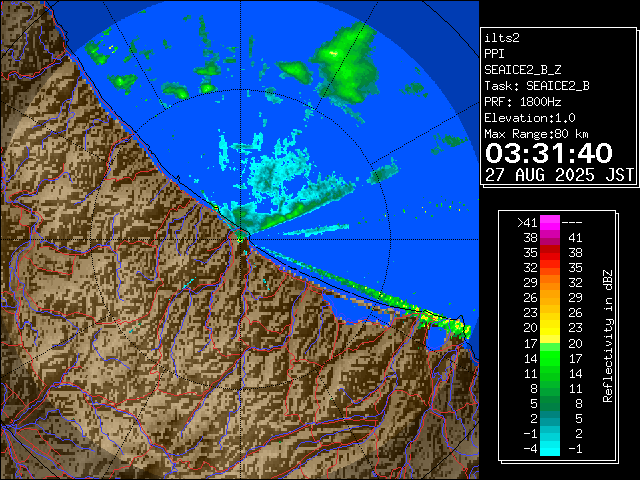Click the 'Elevation:1.0' label
Screen dimensions: 640x480
(x=527, y=117)
